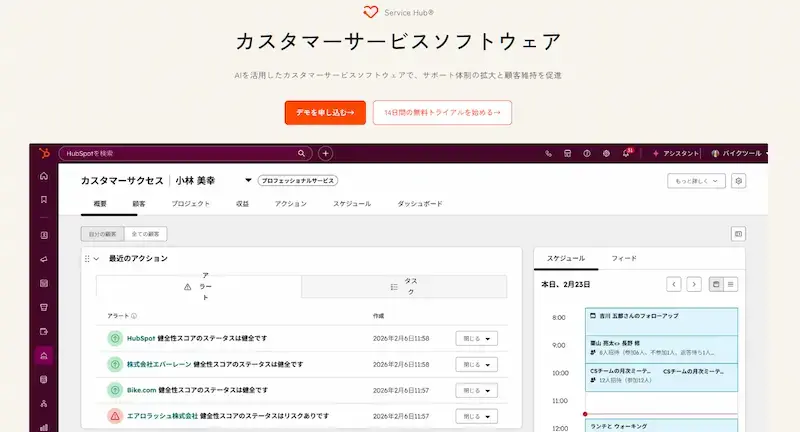This screenshot has width=800, height=432.
Task: Open the database icon in sidebar
Action: (x=44, y=379)
